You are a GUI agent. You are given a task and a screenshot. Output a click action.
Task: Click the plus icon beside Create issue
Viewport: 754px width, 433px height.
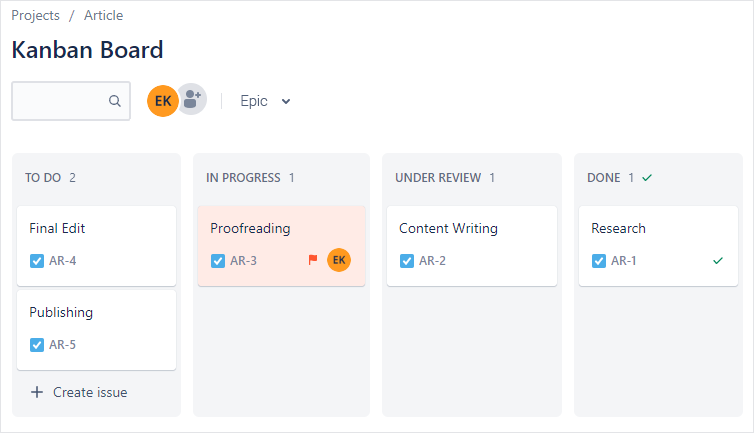pyautogui.click(x=37, y=392)
